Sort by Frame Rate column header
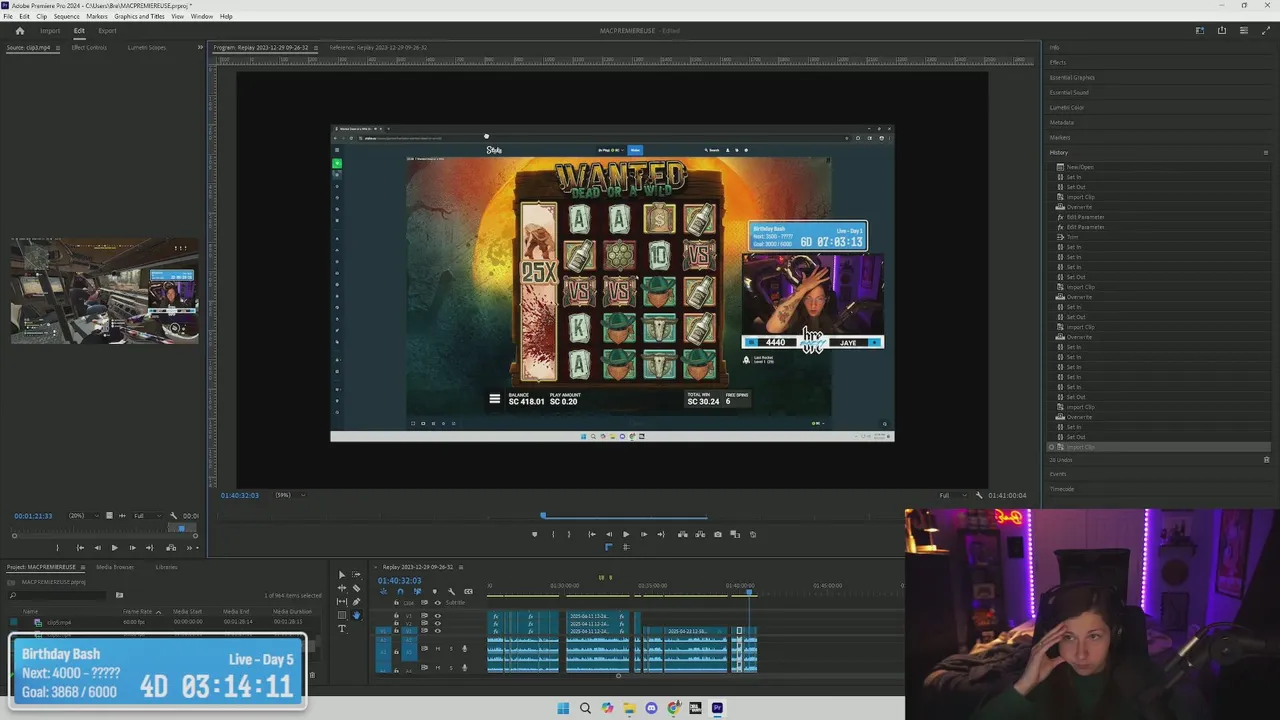 pyautogui.click(x=138, y=611)
